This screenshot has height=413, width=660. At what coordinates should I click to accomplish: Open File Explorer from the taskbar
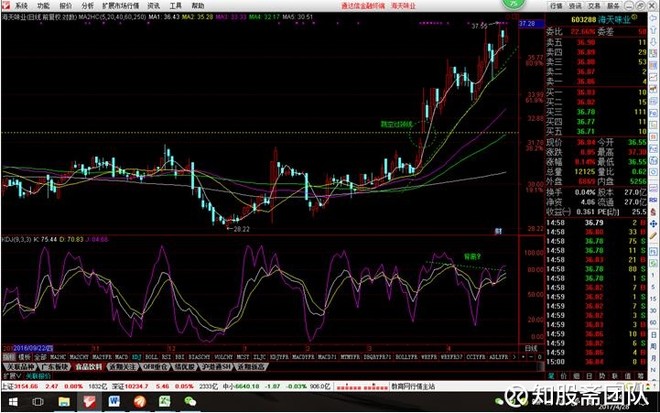(64, 402)
